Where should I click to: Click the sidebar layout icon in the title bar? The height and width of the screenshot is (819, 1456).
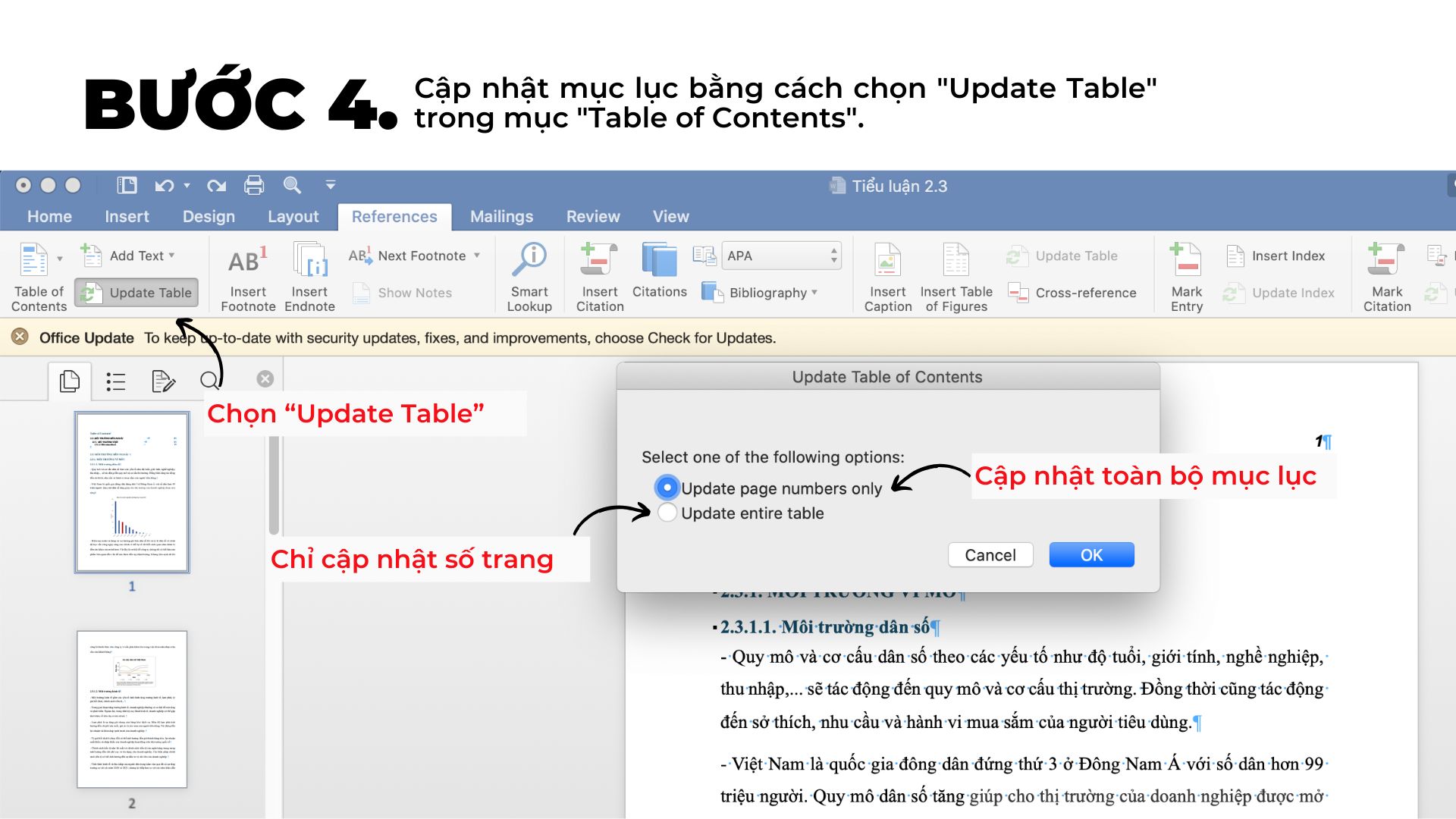click(x=127, y=185)
